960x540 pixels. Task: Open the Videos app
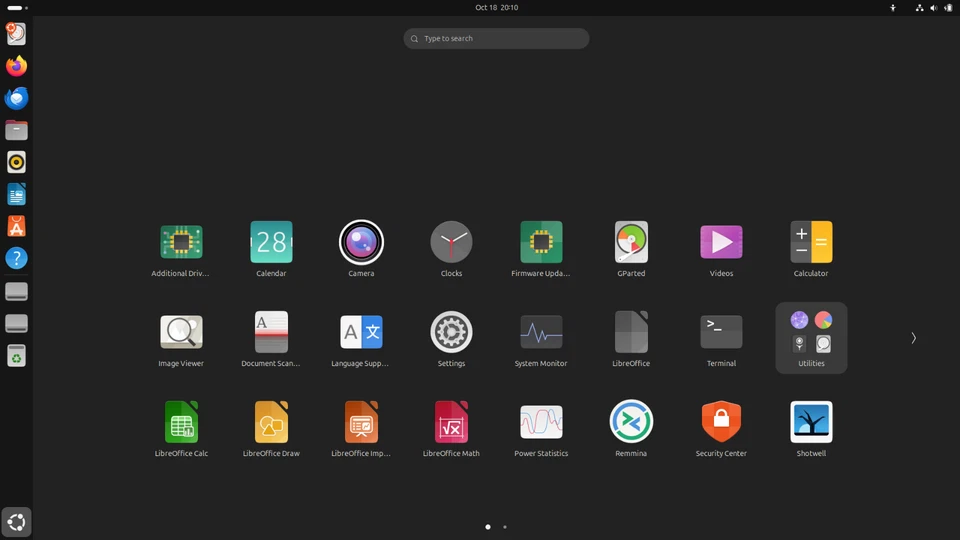(x=721, y=242)
